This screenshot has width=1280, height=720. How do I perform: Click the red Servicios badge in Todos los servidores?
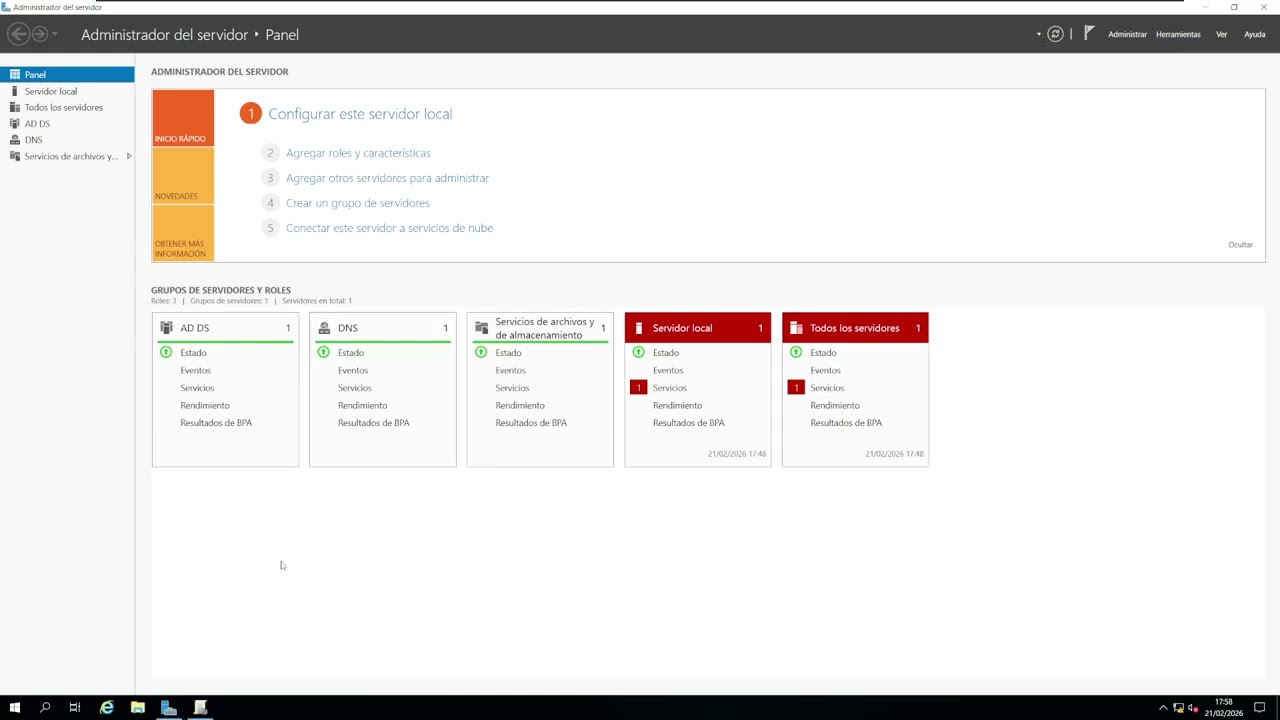796,388
